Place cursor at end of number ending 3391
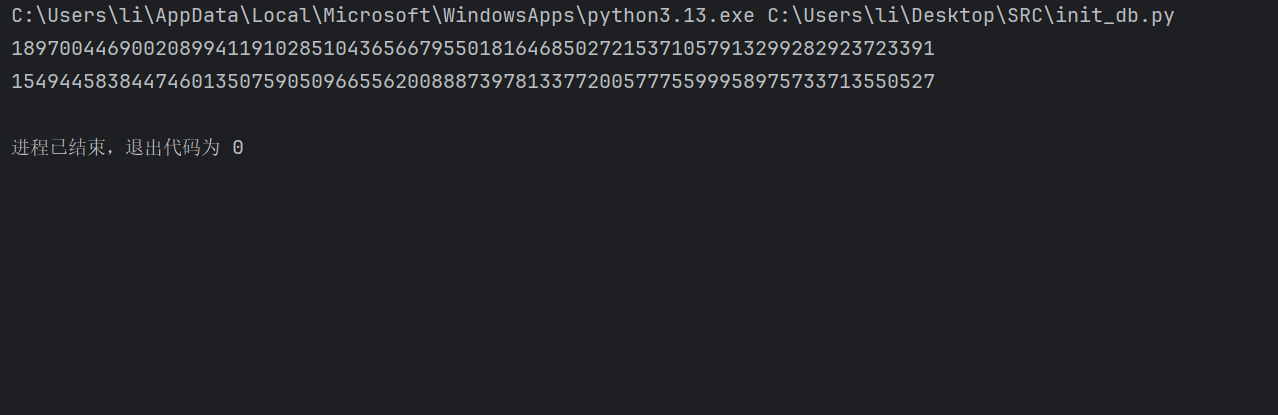1278x415 pixels. pos(936,49)
